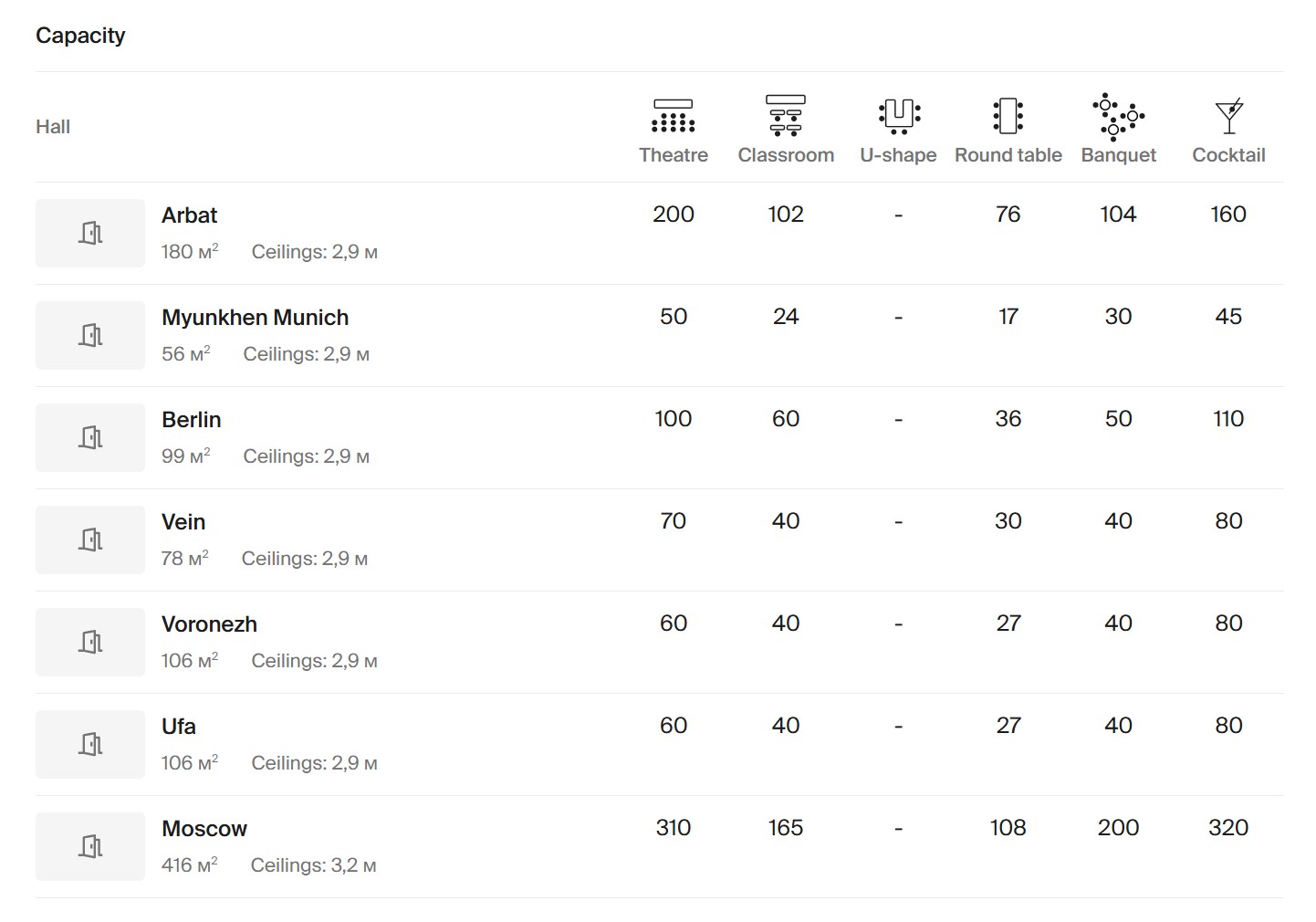Click the Berlin hall door thumbnail
The width and height of the screenshot is (1316, 922).
[90, 438]
